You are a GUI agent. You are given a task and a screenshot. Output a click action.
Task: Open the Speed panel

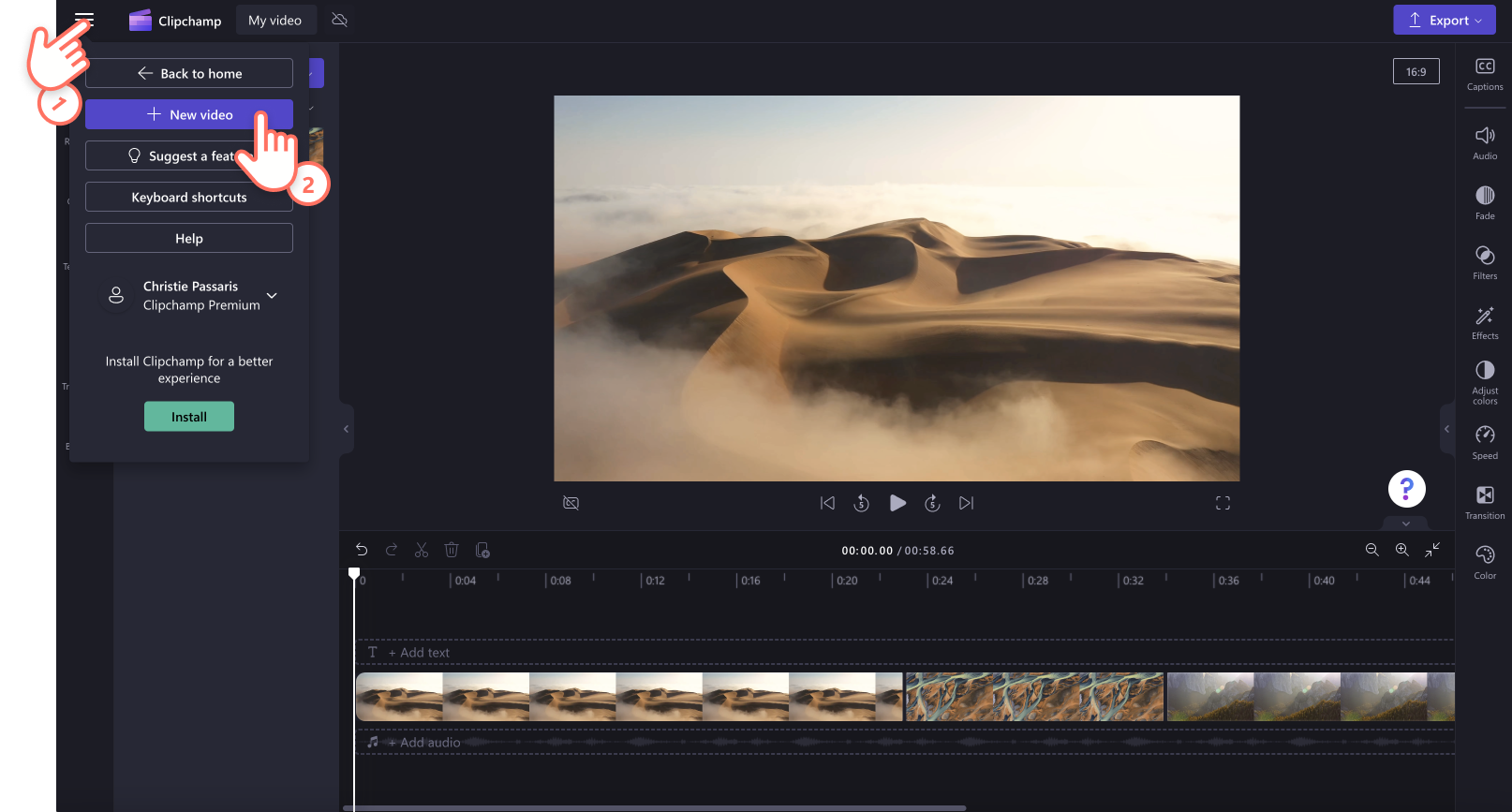tap(1485, 443)
